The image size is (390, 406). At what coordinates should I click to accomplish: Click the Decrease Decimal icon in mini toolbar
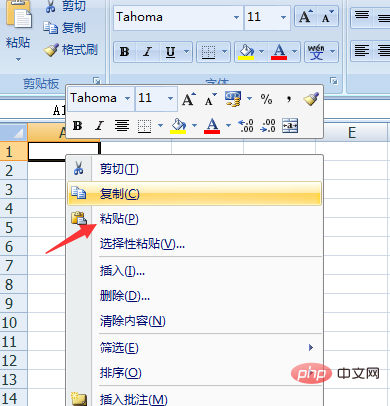268,126
